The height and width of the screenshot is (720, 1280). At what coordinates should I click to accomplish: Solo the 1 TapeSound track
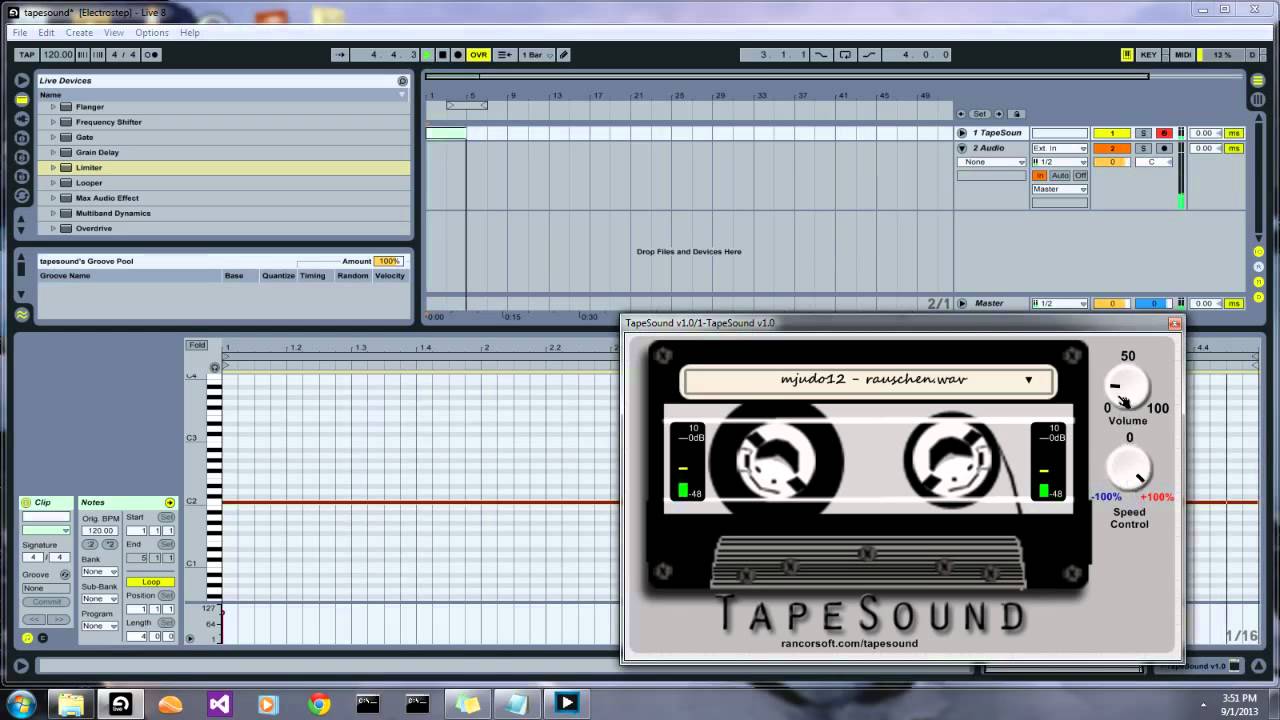coord(1144,133)
